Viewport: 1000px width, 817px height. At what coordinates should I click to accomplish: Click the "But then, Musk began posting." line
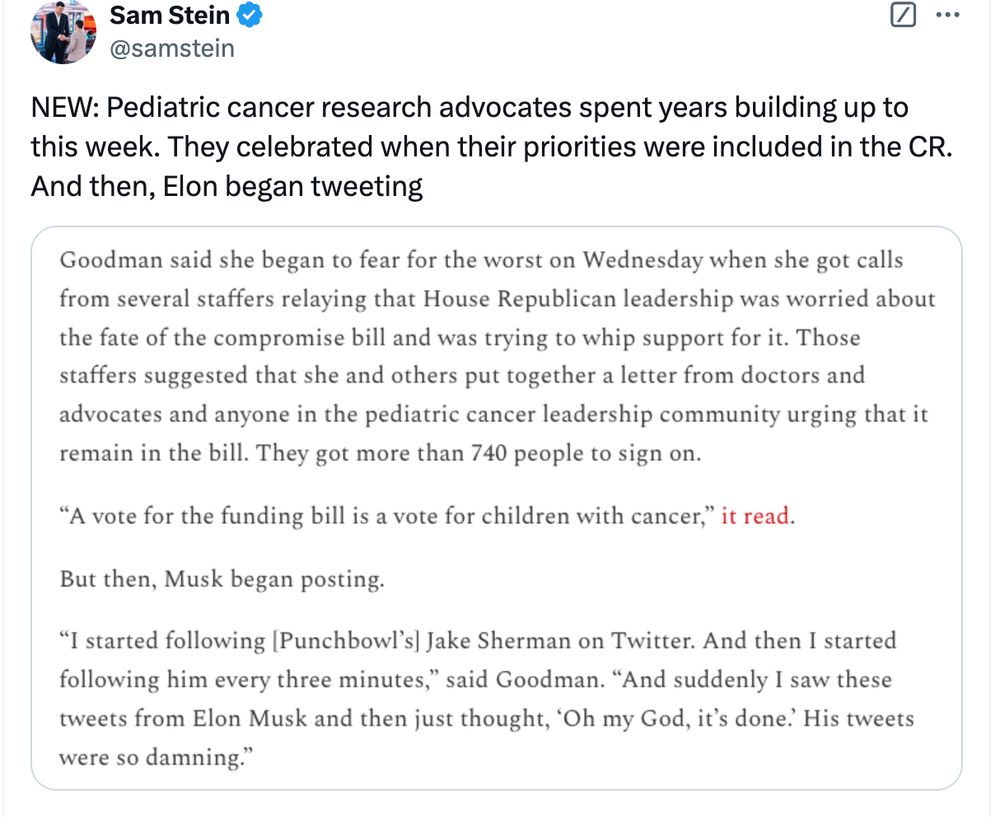pos(221,579)
